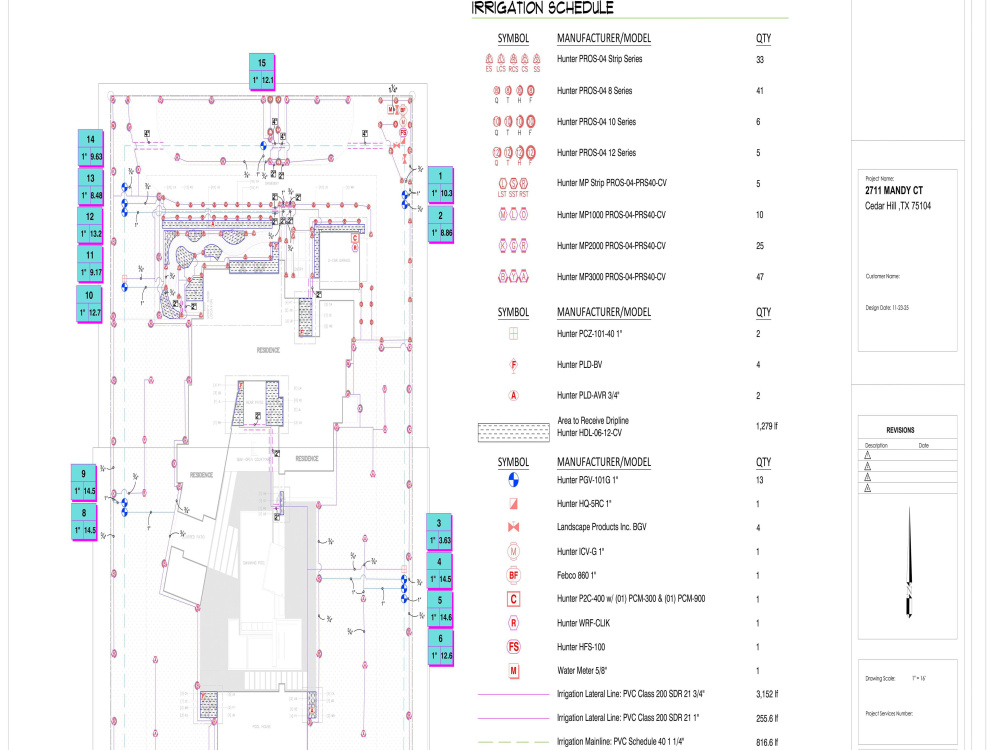Image resolution: width=1000 pixels, height=750 pixels.
Task: Select zone 5 callout tag
Action: pos(440,608)
